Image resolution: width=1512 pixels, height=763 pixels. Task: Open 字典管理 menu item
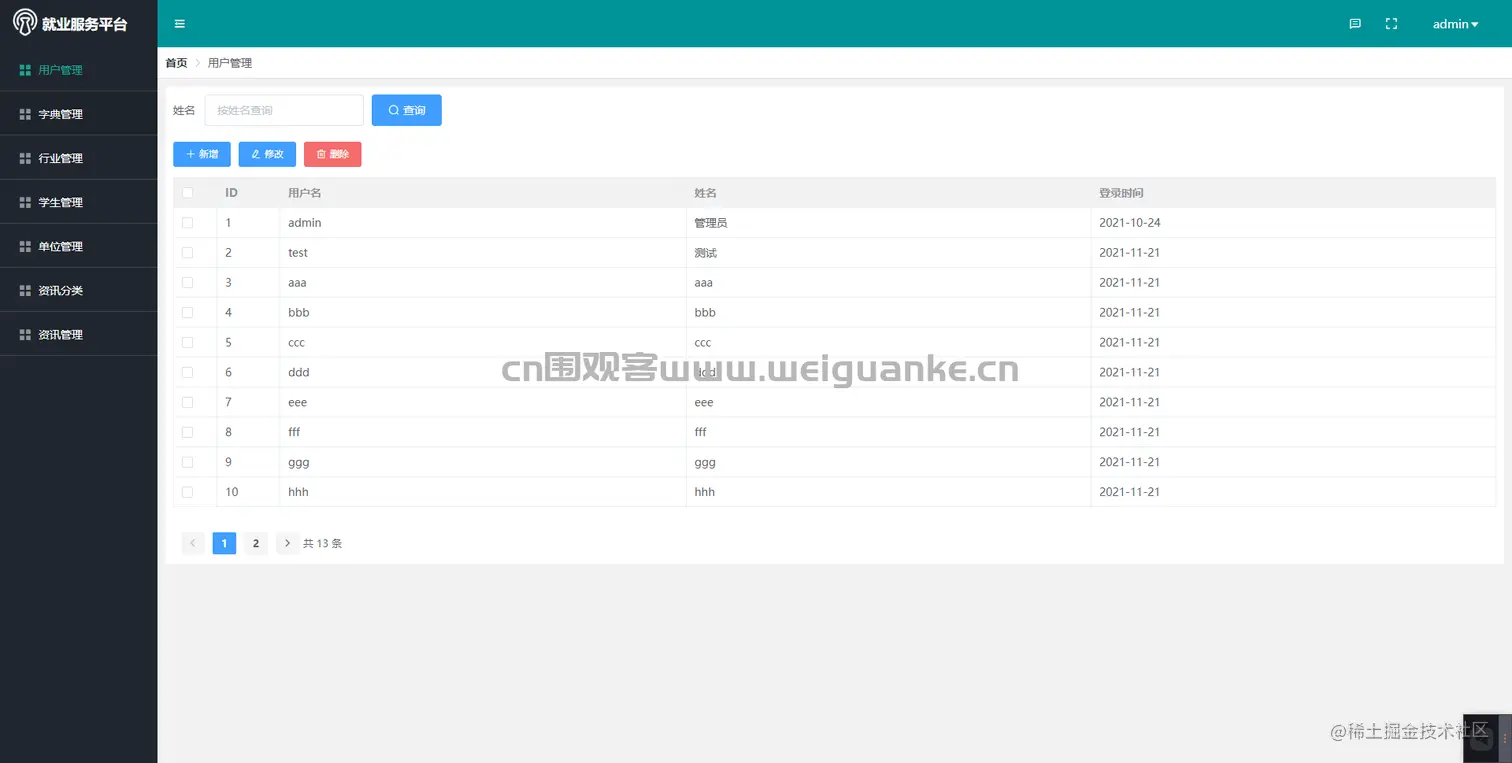(x=78, y=114)
